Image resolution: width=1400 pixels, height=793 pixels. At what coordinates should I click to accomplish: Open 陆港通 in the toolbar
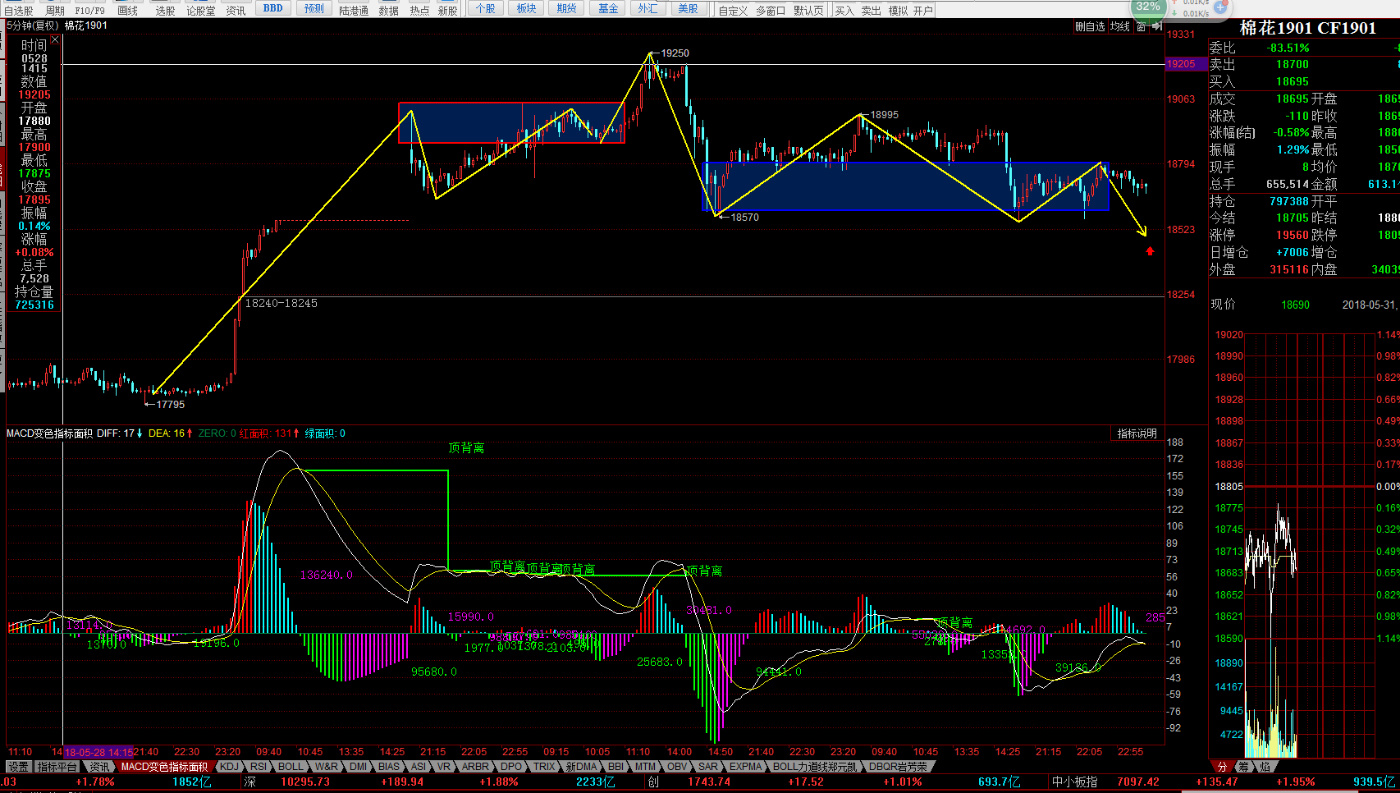click(x=354, y=10)
